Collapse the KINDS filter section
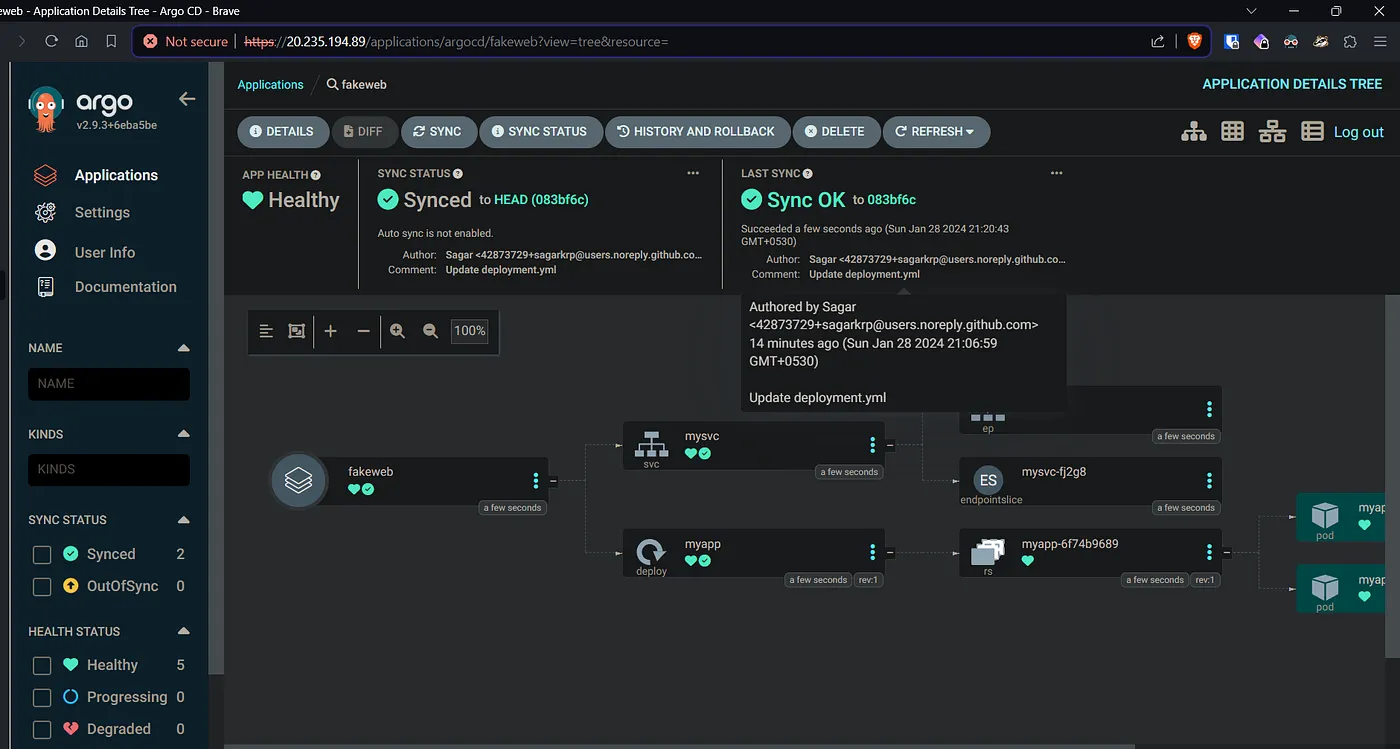The width and height of the screenshot is (1400, 749). click(183, 434)
